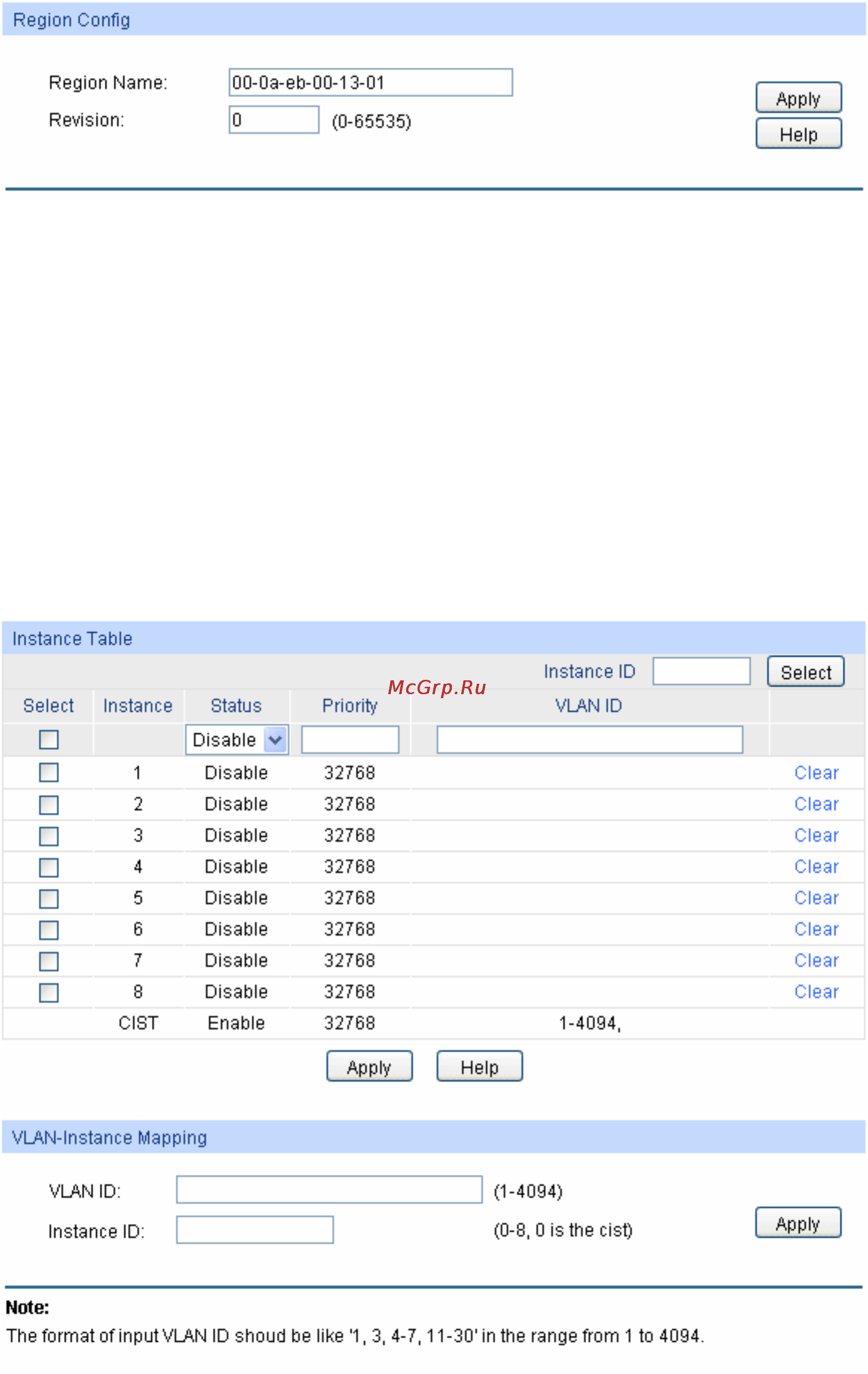
Task: Open Help in the Region Config section
Action: pos(799,133)
